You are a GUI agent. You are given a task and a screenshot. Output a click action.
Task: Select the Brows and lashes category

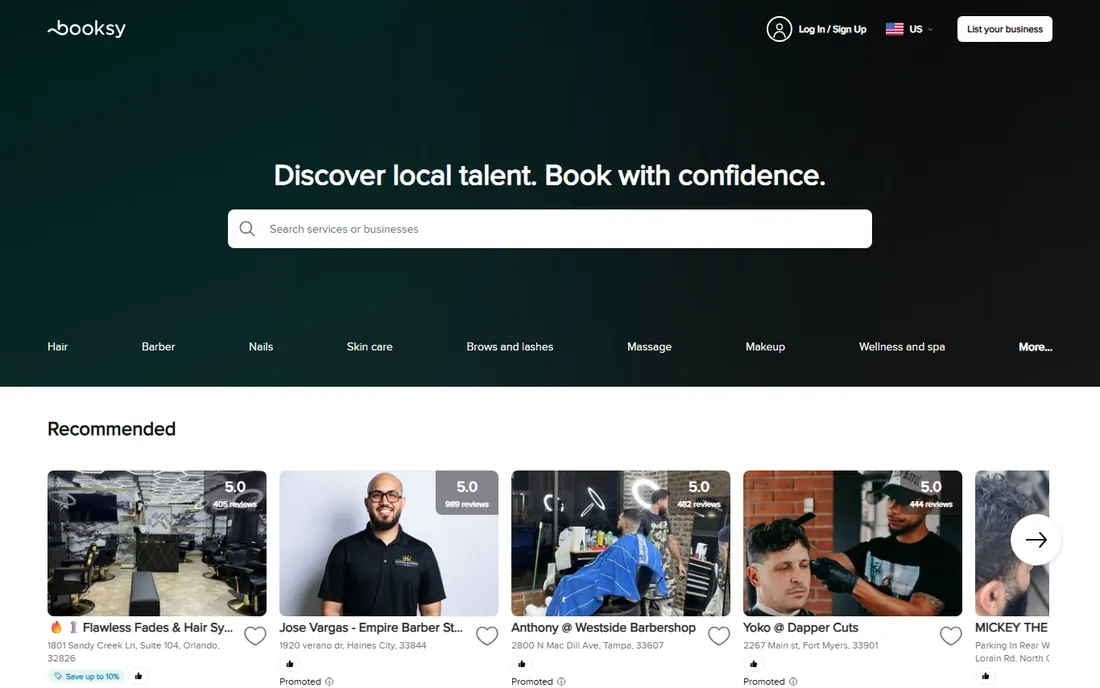click(510, 346)
